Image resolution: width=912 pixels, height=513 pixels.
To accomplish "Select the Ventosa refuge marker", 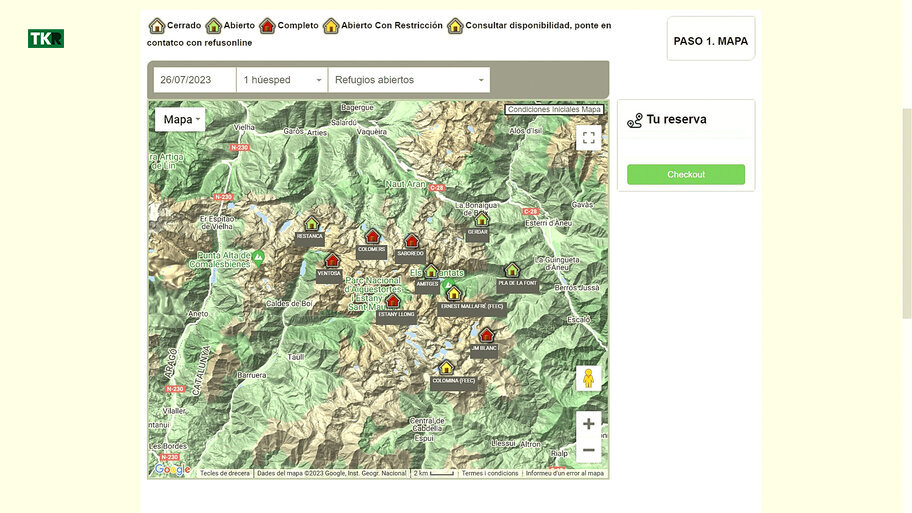I will click(x=332, y=261).
